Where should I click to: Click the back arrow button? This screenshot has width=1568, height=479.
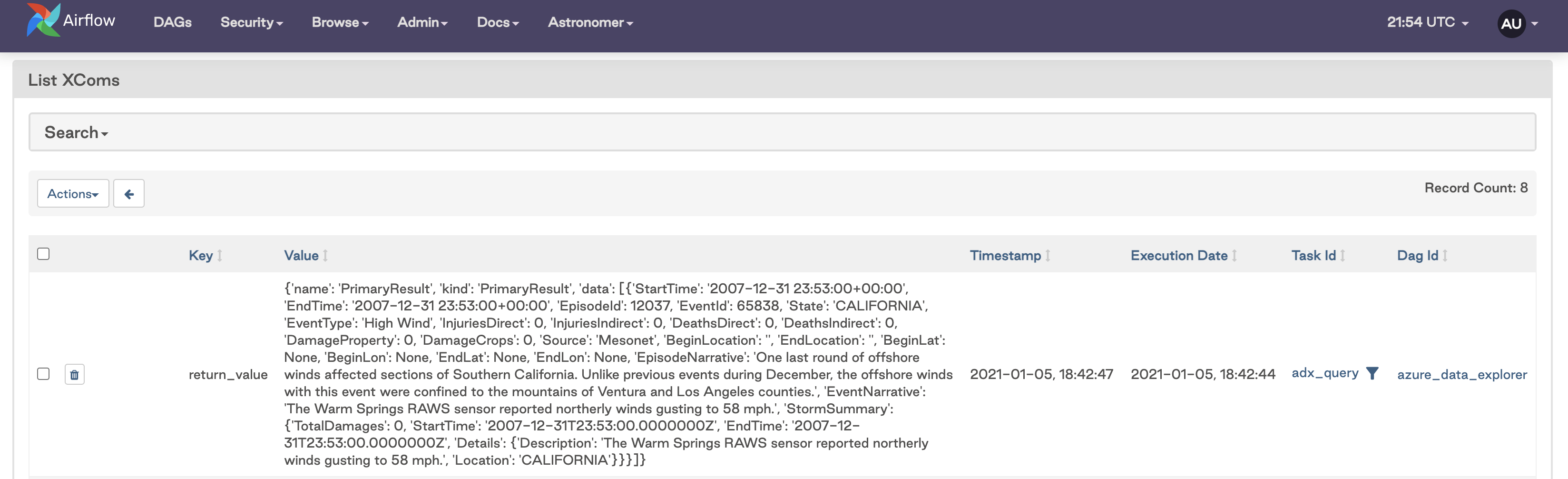click(129, 194)
